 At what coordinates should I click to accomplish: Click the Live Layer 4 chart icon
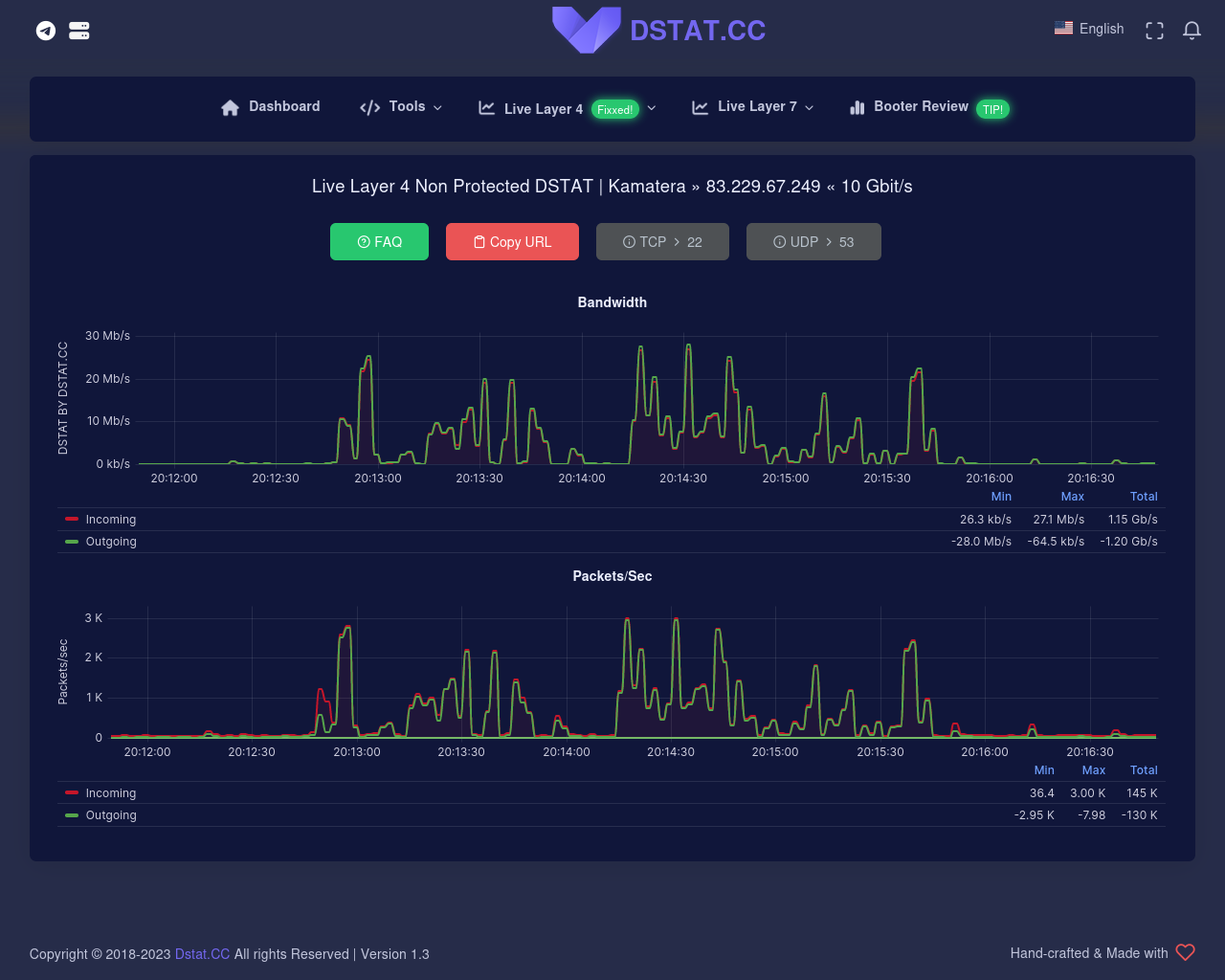click(x=486, y=108)
